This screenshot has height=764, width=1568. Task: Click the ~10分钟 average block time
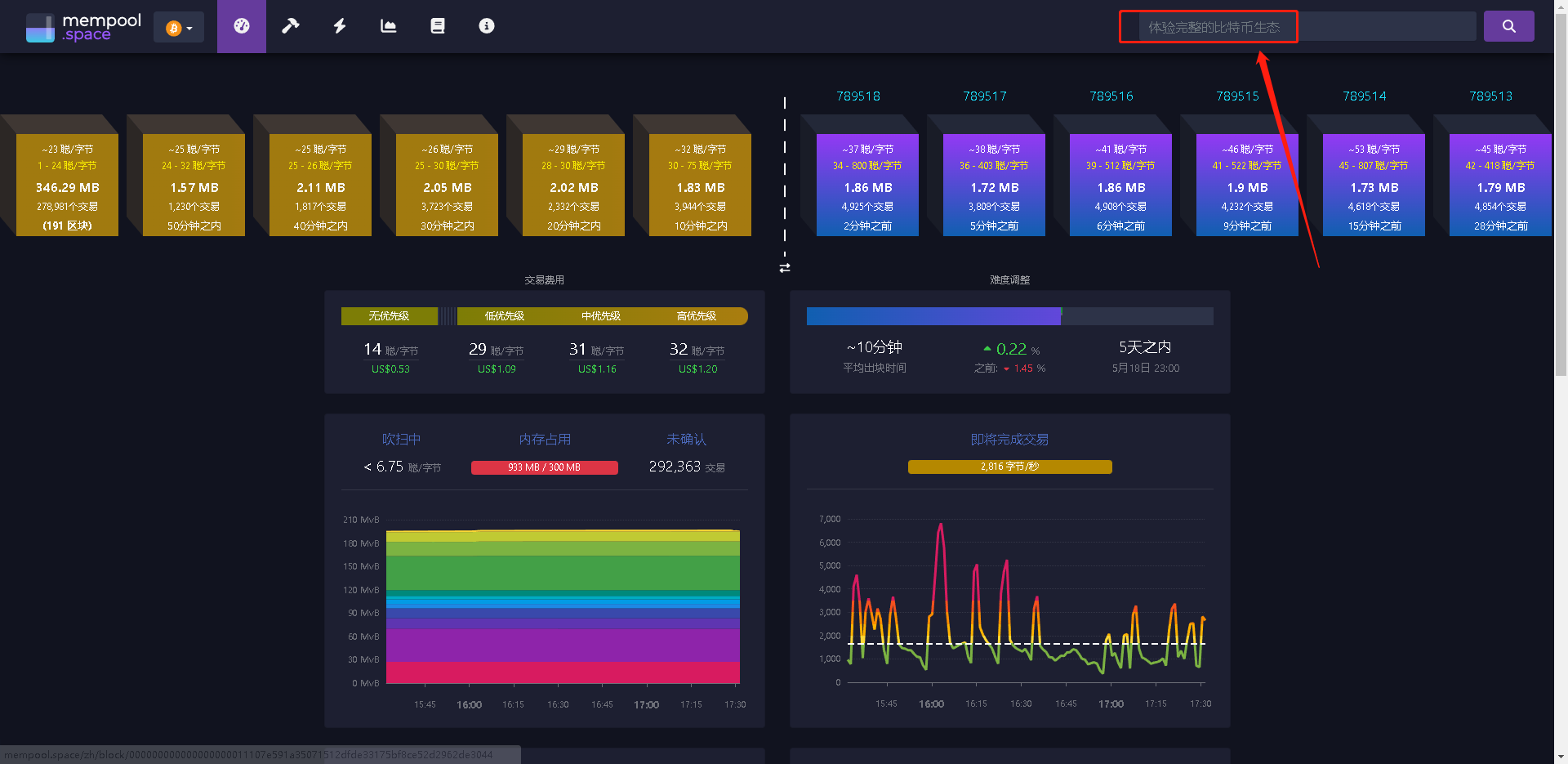[875, 347]
